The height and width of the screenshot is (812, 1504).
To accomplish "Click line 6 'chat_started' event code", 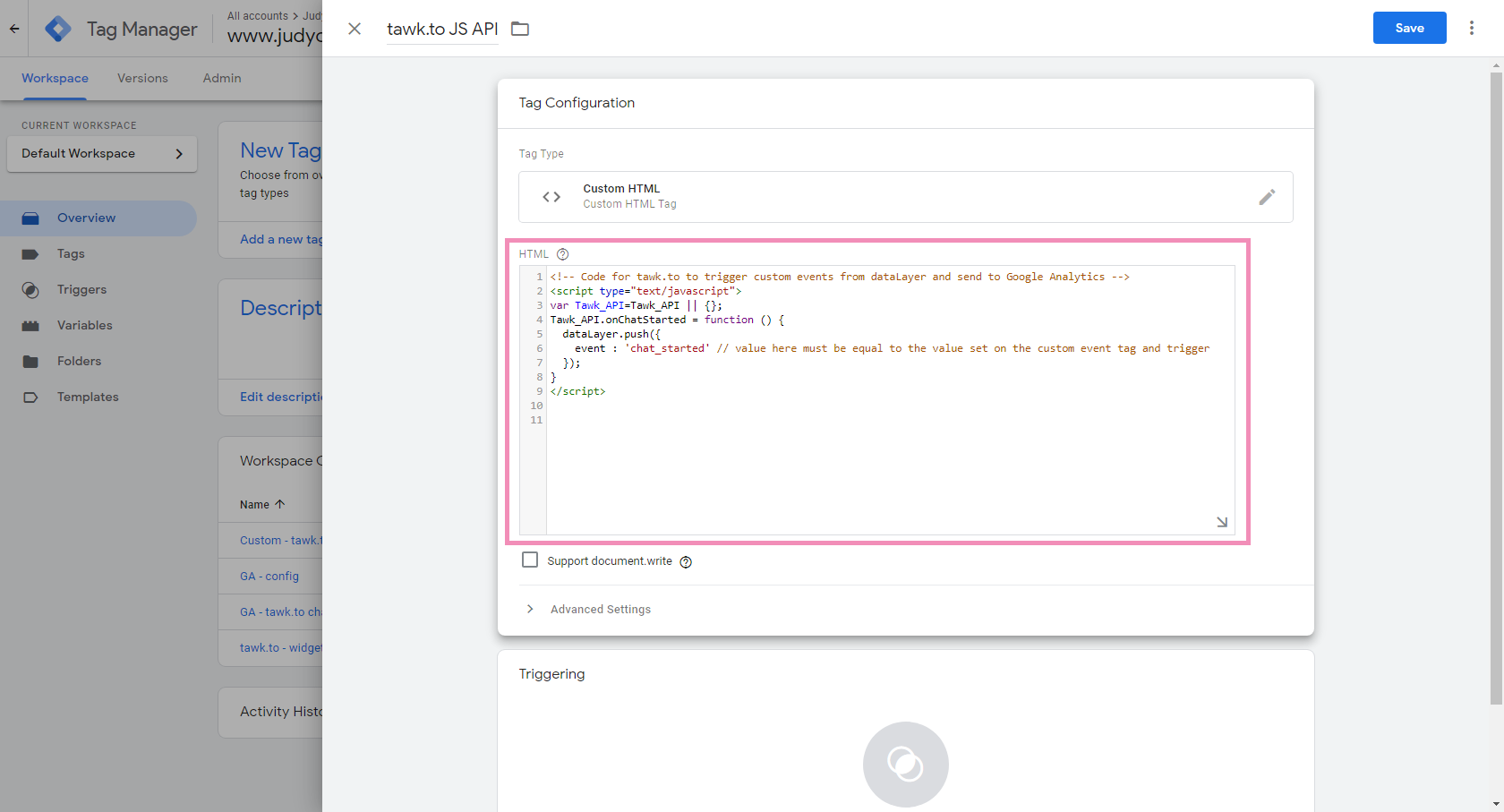I will [x=668, y=348].
